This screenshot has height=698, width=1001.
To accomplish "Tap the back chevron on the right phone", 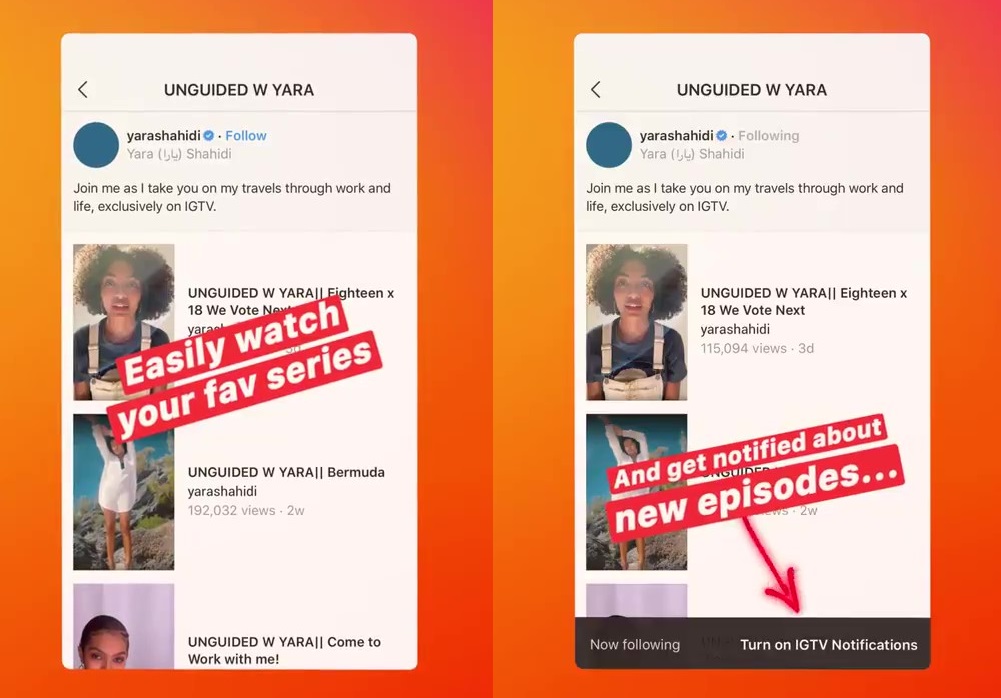I will [596, 89].
